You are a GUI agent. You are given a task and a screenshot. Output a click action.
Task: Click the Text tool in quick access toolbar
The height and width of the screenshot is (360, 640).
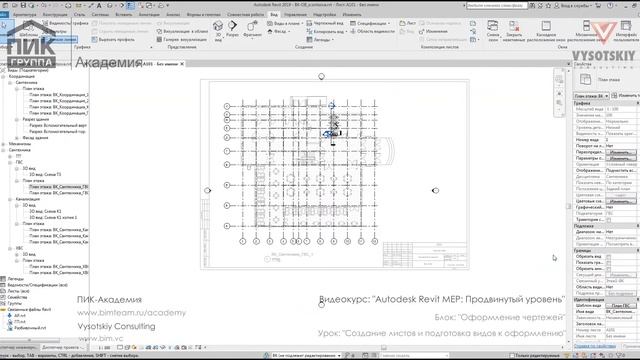(99, 5)
